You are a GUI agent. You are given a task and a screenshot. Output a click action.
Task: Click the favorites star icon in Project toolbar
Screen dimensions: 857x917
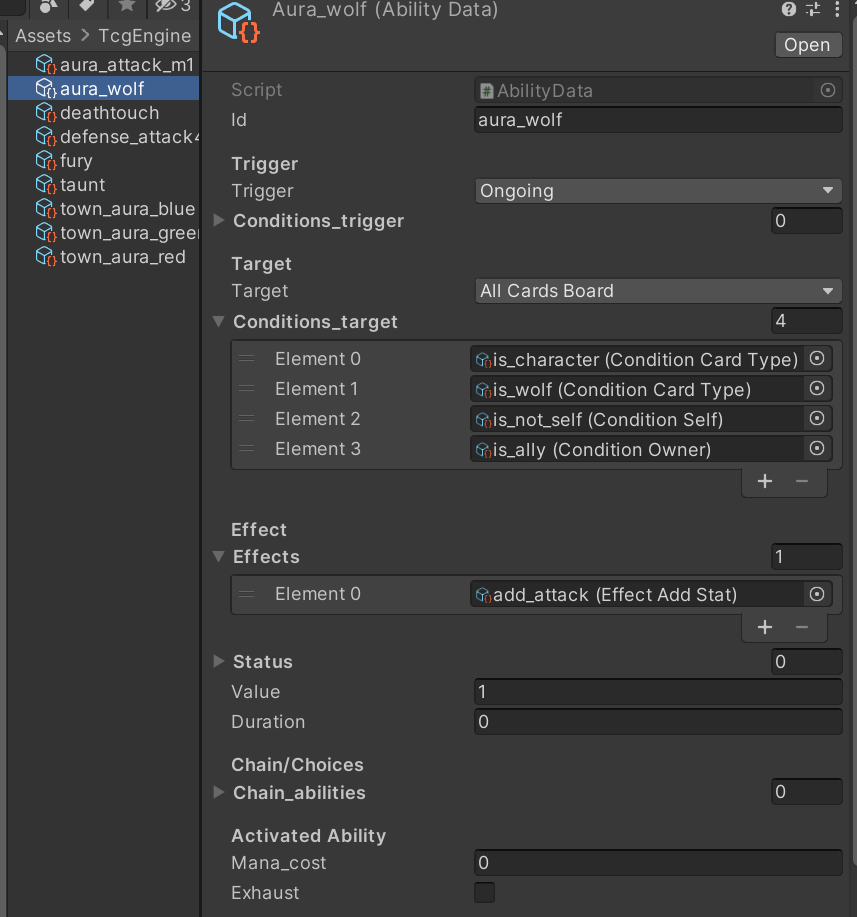126,6
